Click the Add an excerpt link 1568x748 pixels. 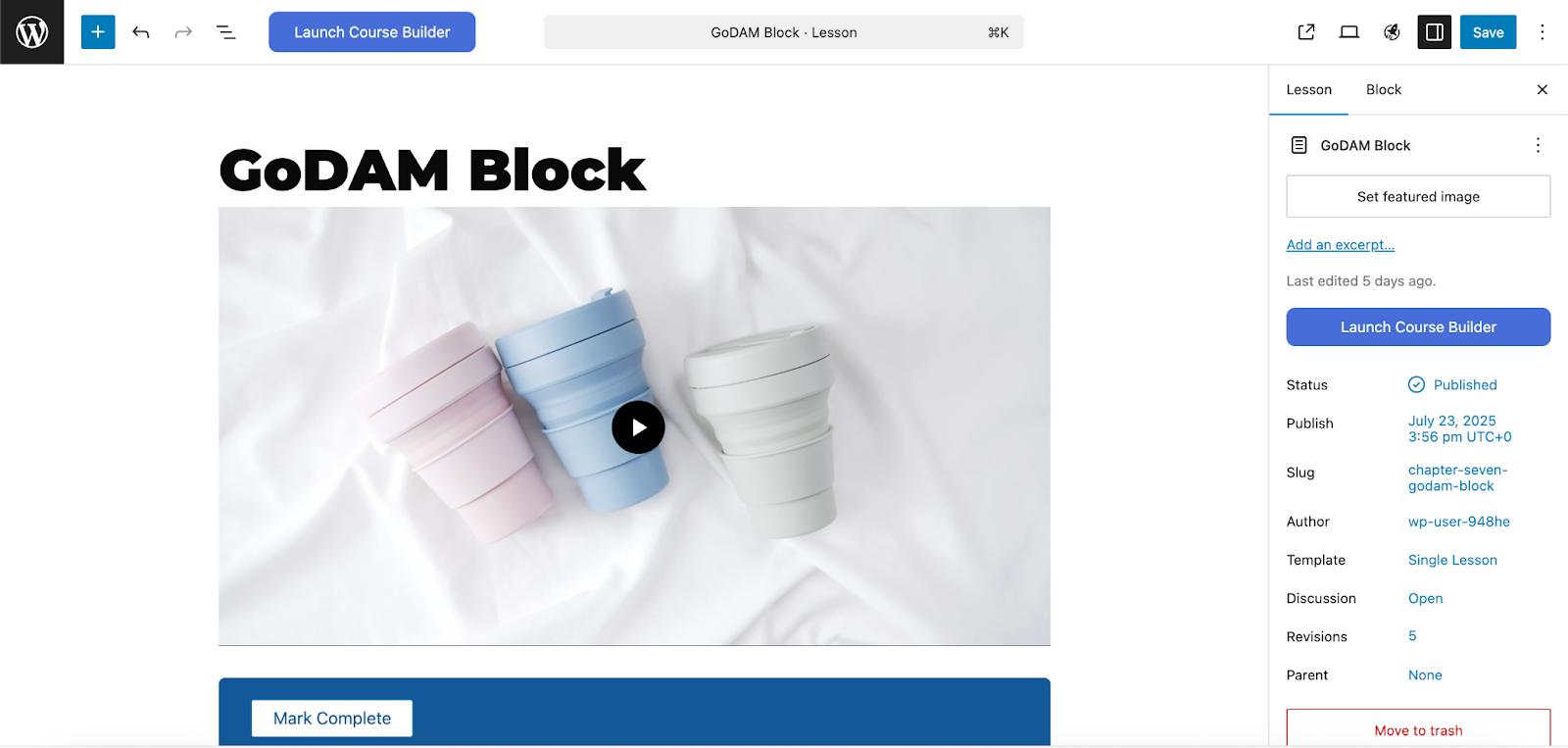[x=1340, y=245]
